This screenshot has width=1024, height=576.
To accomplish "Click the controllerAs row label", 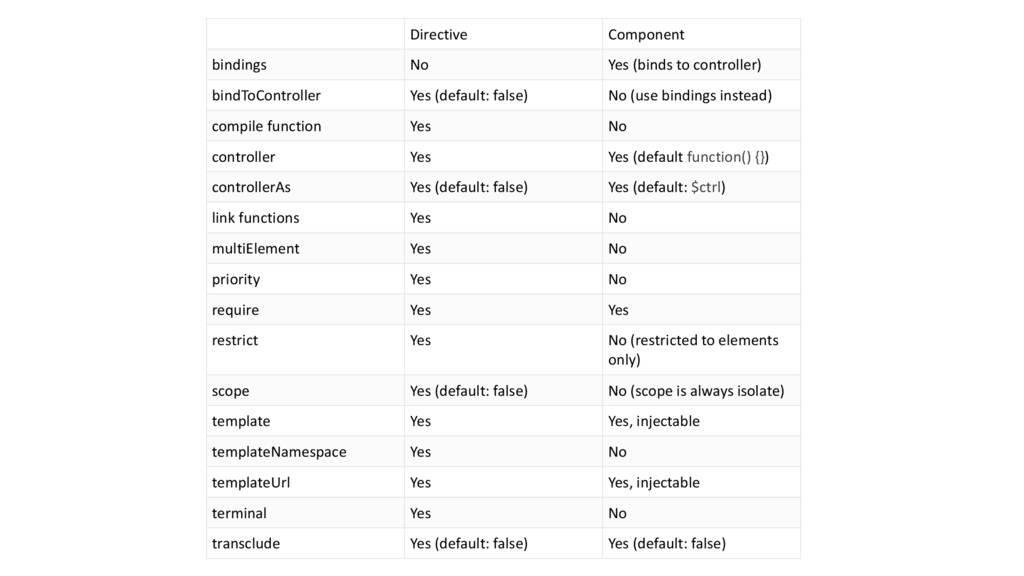I will click(251, 187).
